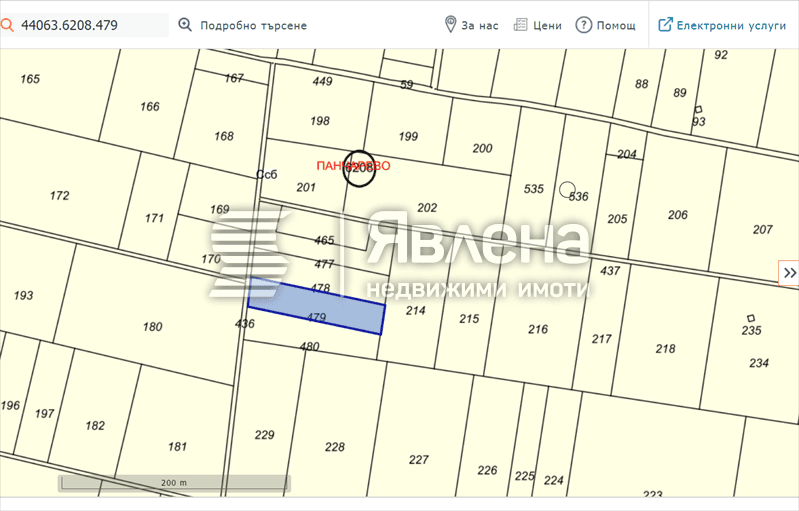This screenshot has height=511, width=799.
Task: Select parcel 214 on the map
Action: click(415, 310)
